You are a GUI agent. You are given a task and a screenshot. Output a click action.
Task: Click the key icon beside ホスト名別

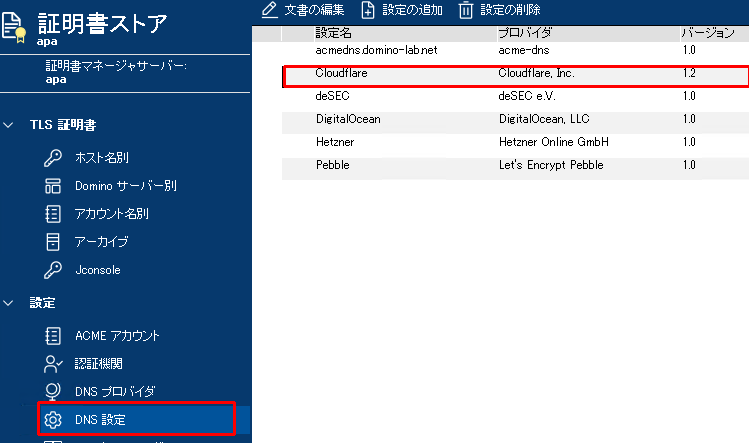pos(53,158)
